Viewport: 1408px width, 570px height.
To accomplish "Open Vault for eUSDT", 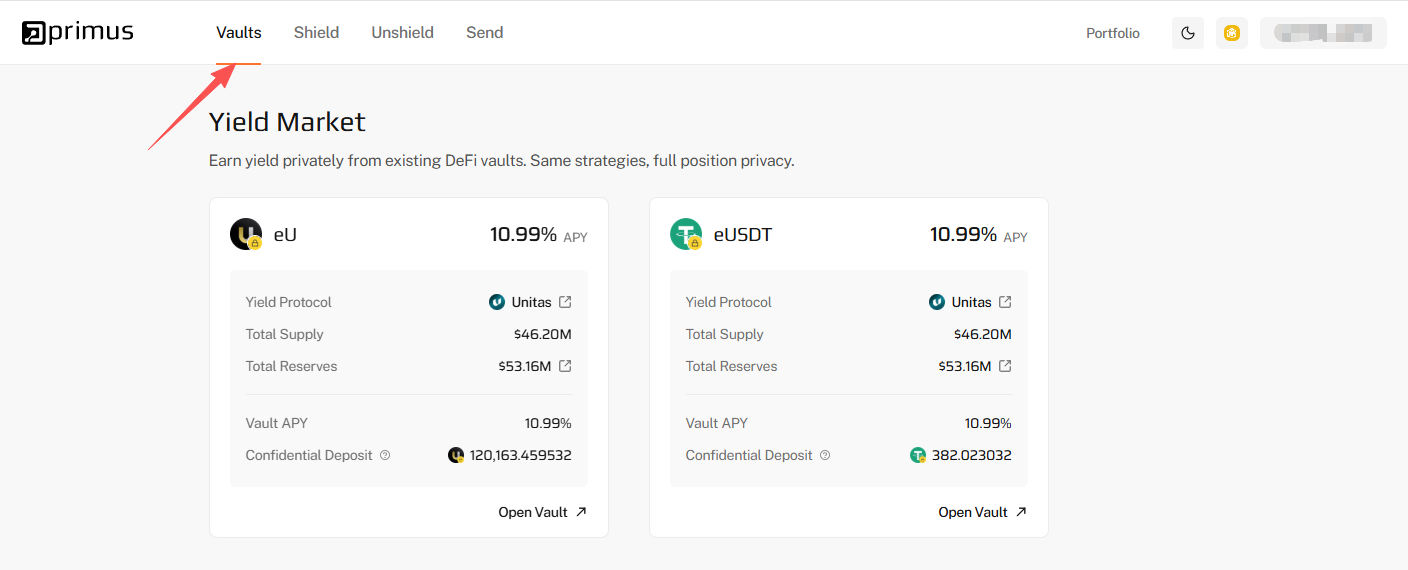I will tap(983, 512).
